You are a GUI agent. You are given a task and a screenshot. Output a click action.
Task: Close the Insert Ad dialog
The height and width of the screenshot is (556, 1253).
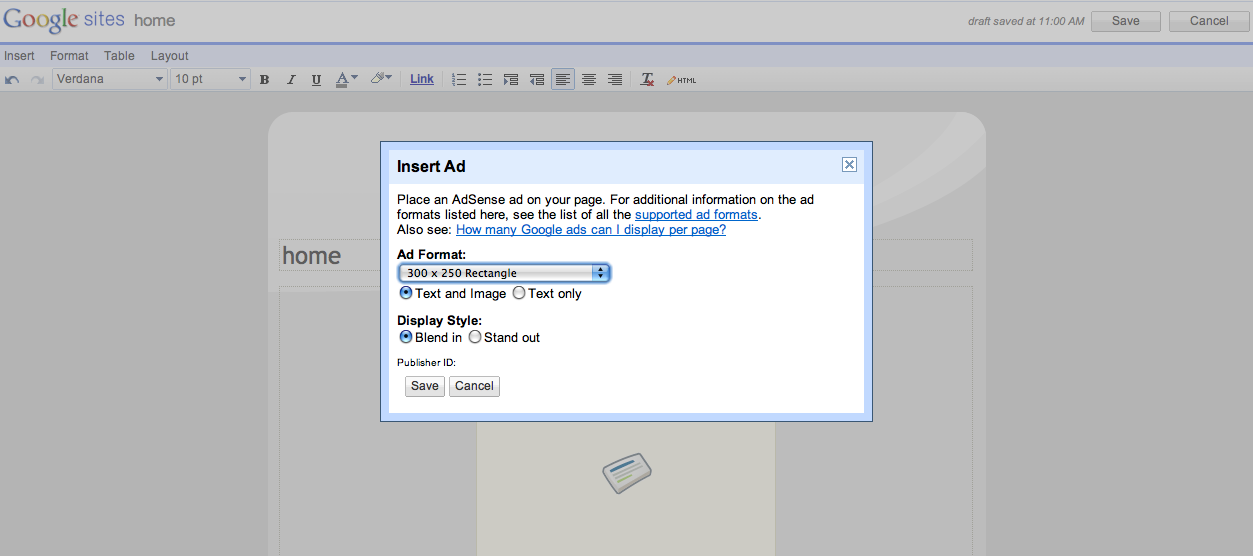849,165
